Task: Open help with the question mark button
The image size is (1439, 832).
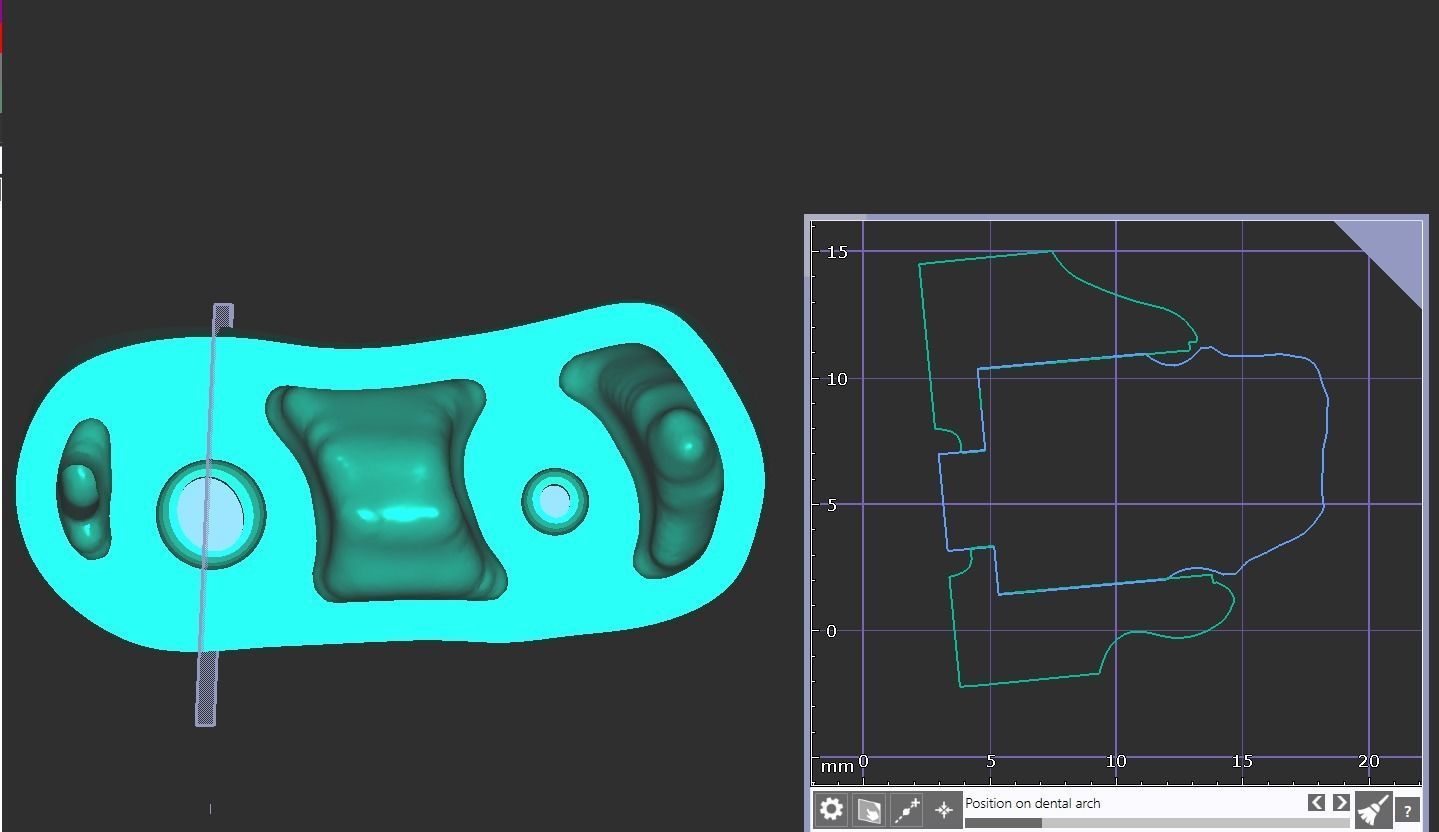Action: [x=1407, y=810]
